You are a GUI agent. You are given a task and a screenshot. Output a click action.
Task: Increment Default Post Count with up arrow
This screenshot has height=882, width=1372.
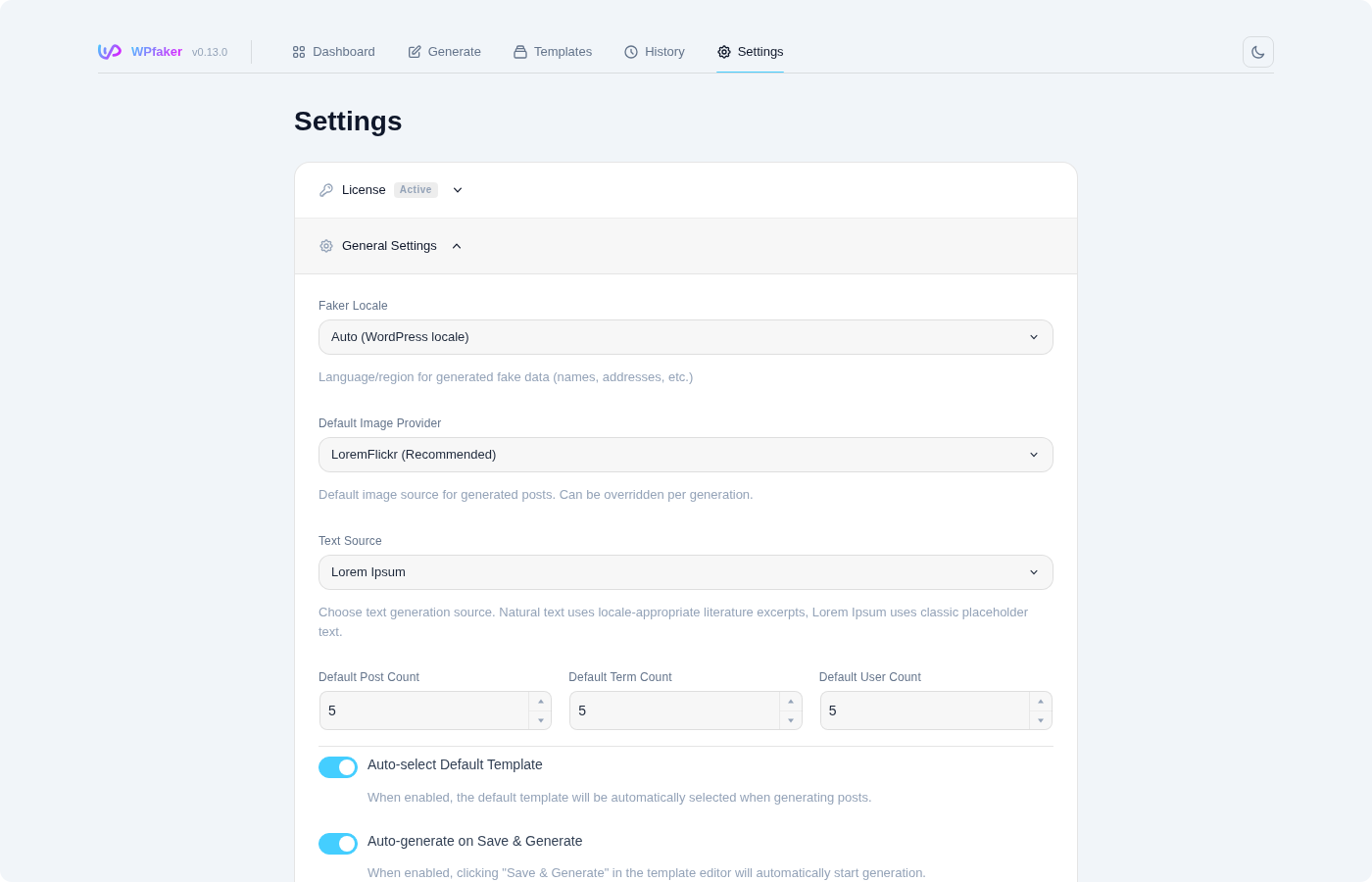point(540,701)
